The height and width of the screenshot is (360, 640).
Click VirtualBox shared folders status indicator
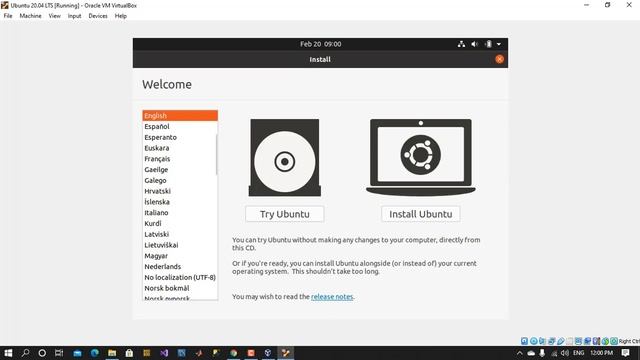tap(569, 341)
